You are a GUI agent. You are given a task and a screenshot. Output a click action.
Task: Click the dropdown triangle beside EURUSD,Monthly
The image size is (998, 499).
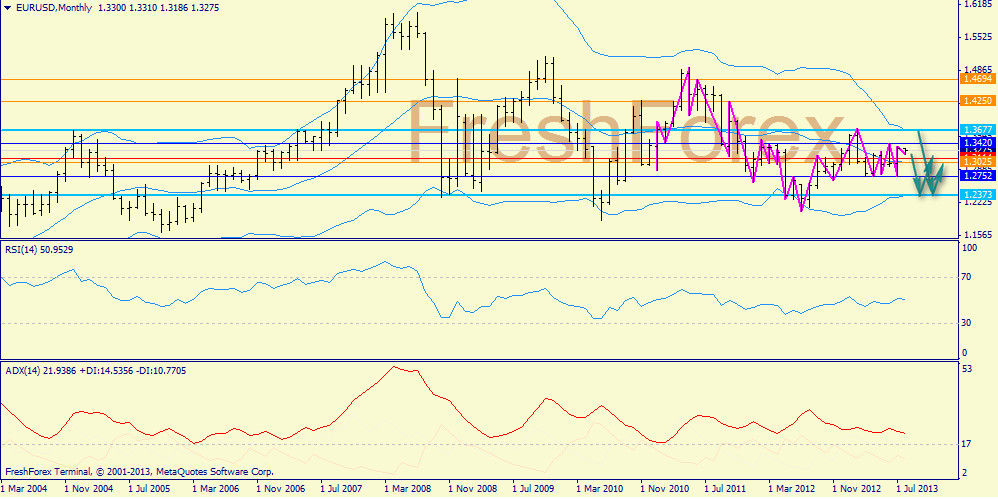point(8,8)
